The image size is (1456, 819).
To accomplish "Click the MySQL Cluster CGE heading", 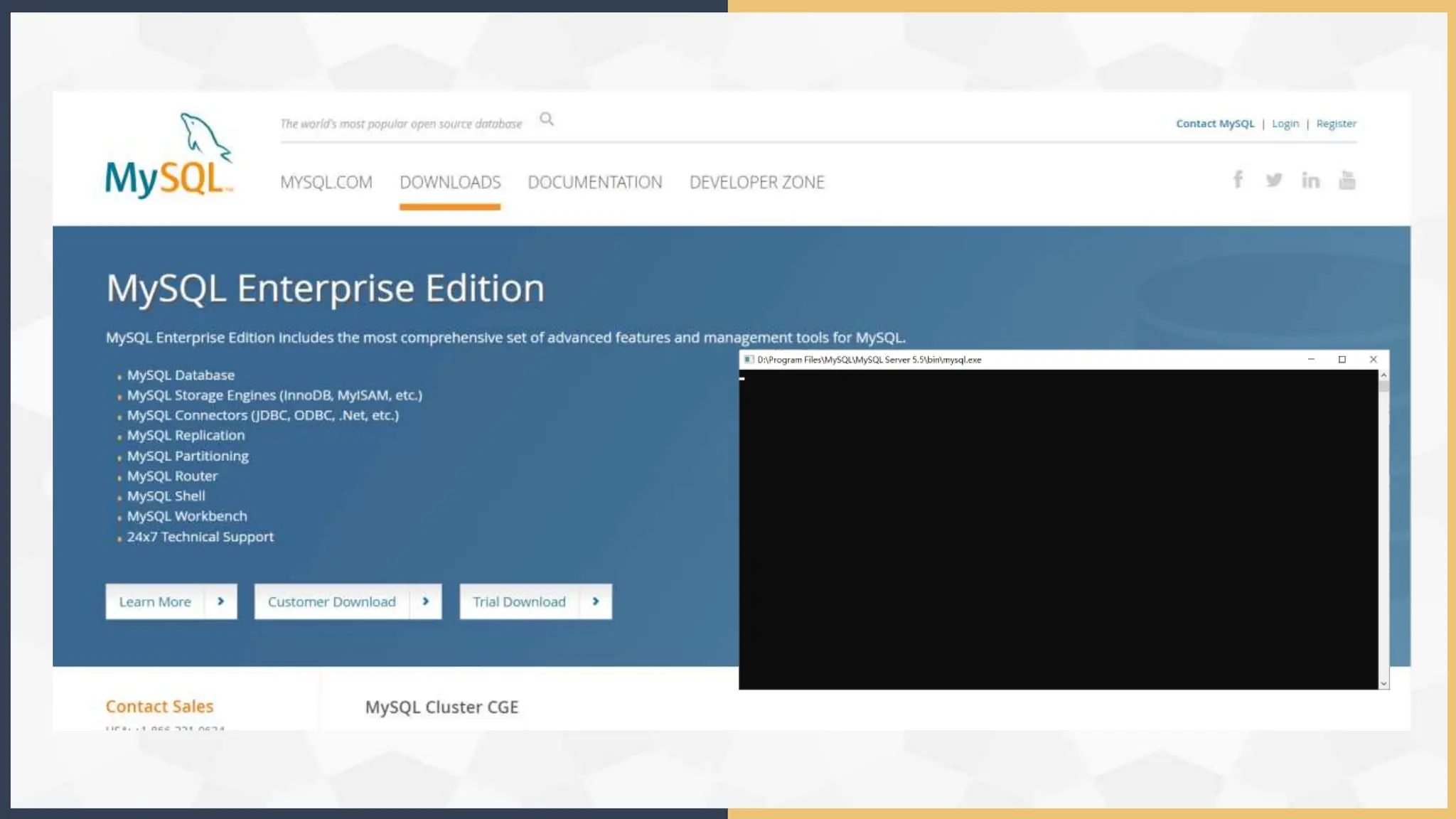I will (x=441, y=707).
